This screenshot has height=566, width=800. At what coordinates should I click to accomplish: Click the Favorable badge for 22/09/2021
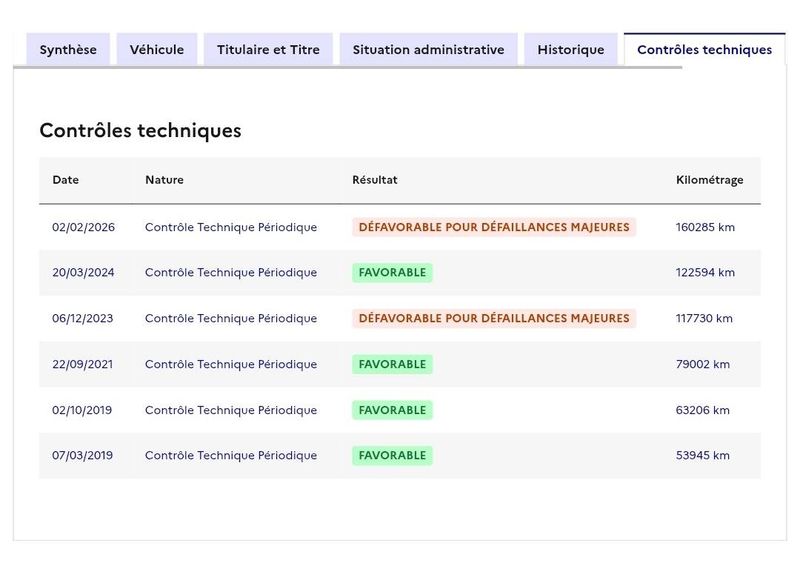click(x=392, y=364)
